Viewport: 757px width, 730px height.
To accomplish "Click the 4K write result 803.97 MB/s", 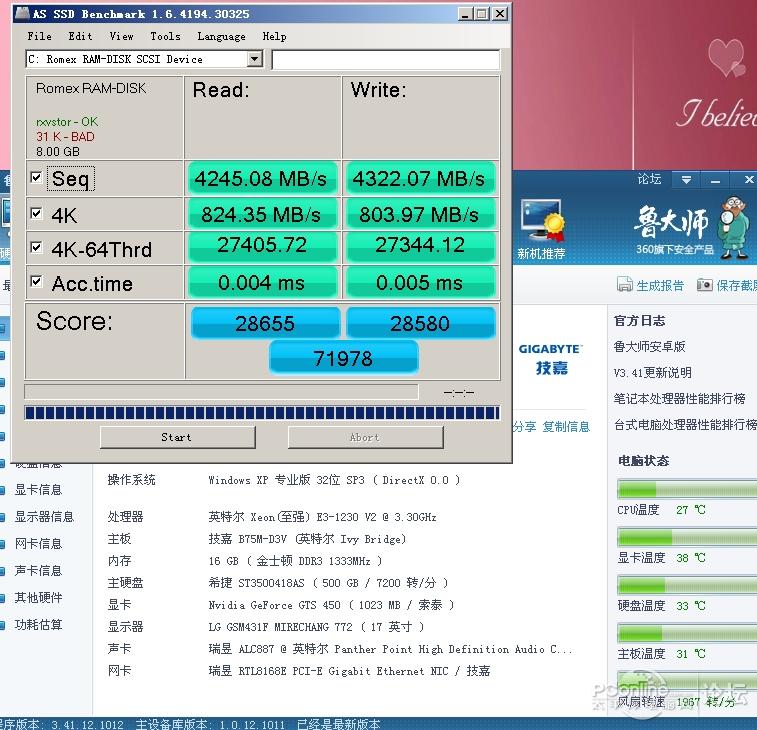I will coord(419,214).
